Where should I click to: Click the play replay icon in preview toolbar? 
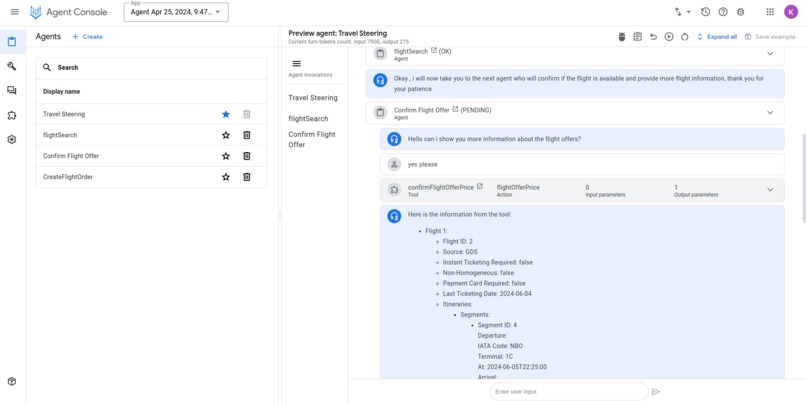[x=669, y=36]
